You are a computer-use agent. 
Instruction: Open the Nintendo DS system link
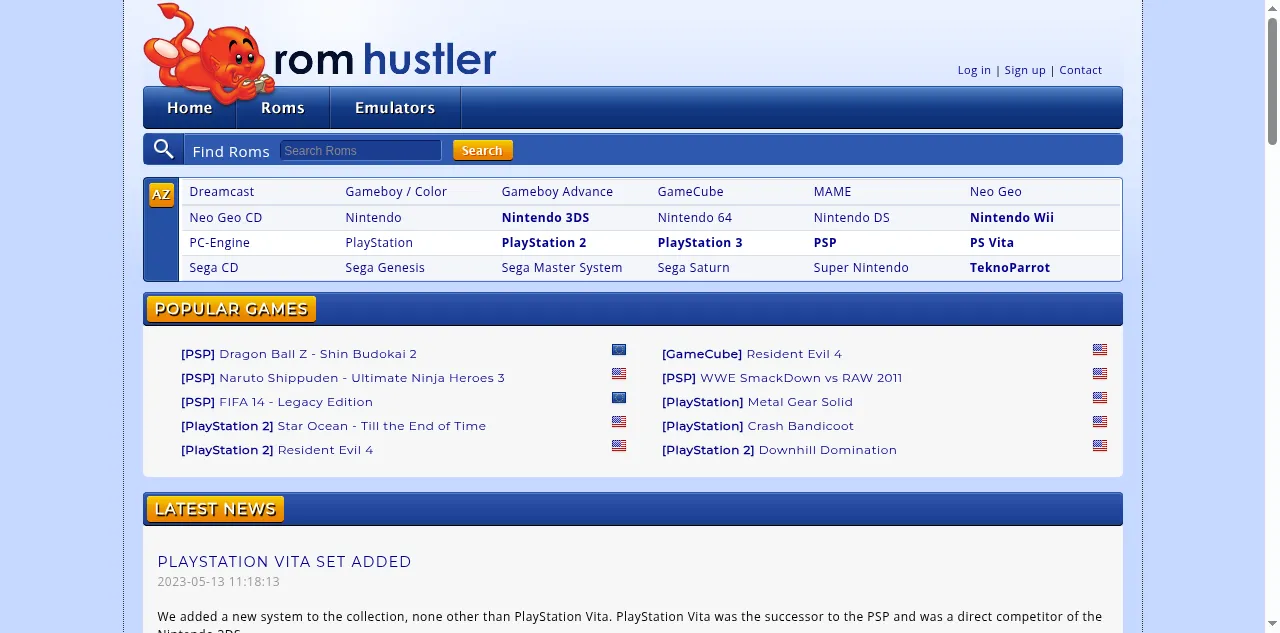coord(851,218)
